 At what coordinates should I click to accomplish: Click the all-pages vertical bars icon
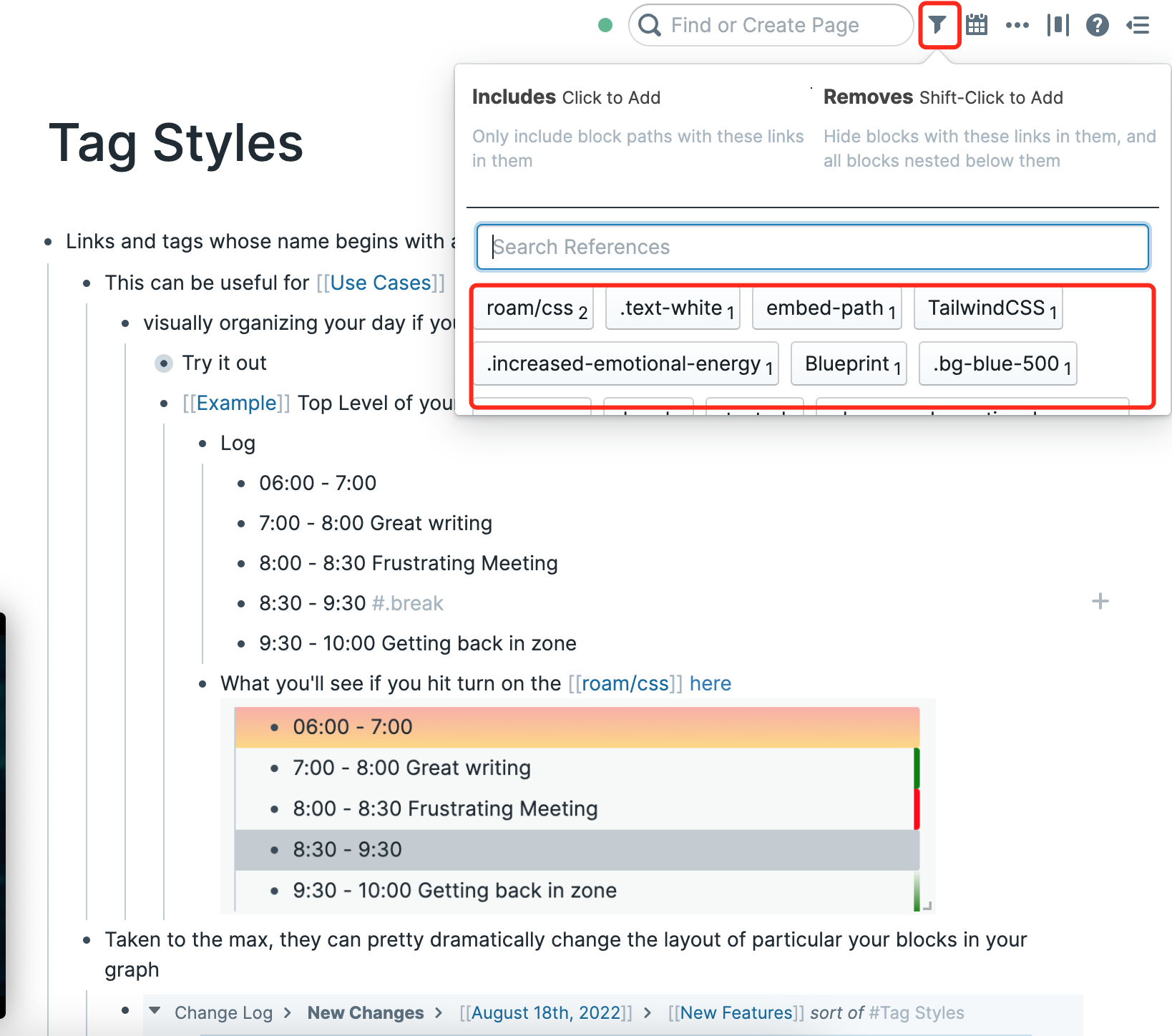(1057, 25)
